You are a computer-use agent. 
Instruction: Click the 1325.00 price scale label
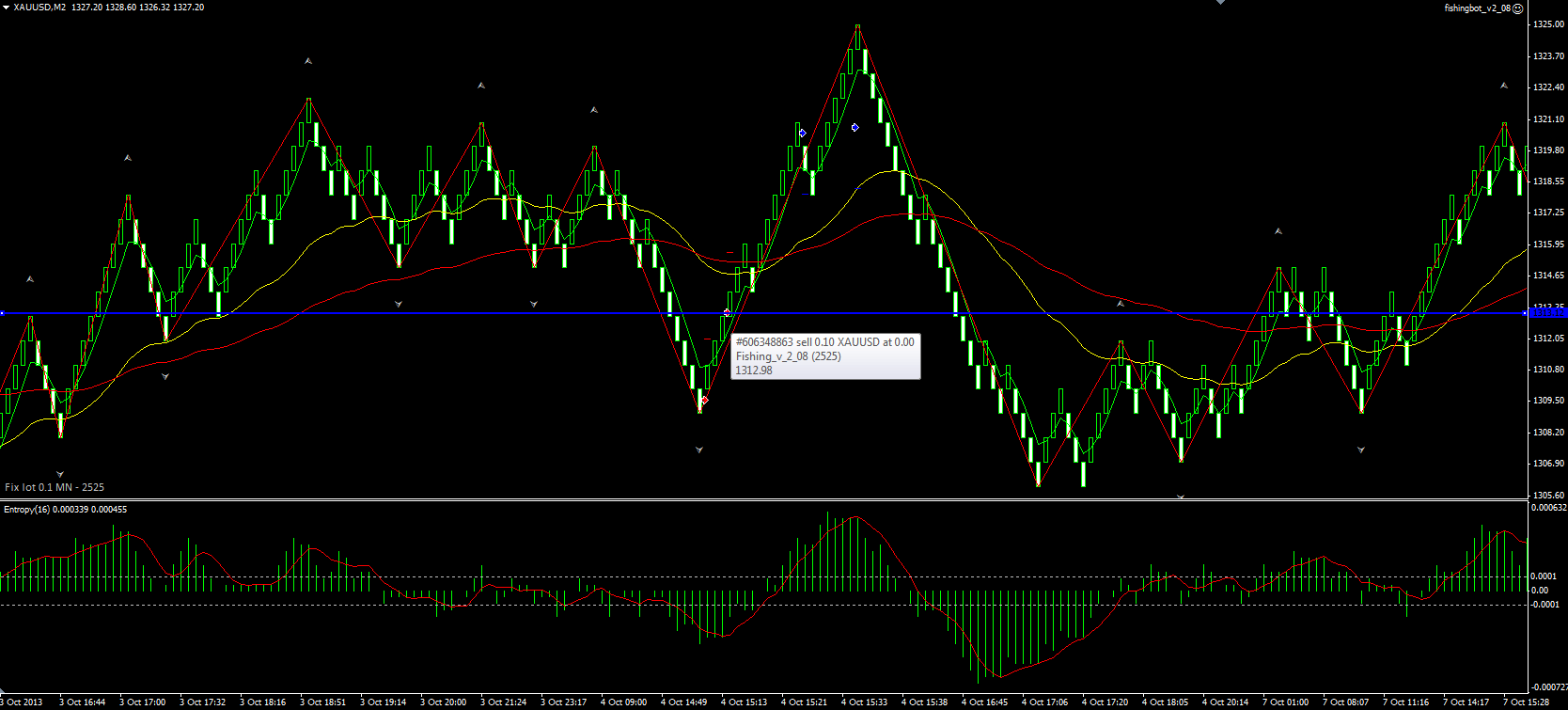pos(1547,24)
